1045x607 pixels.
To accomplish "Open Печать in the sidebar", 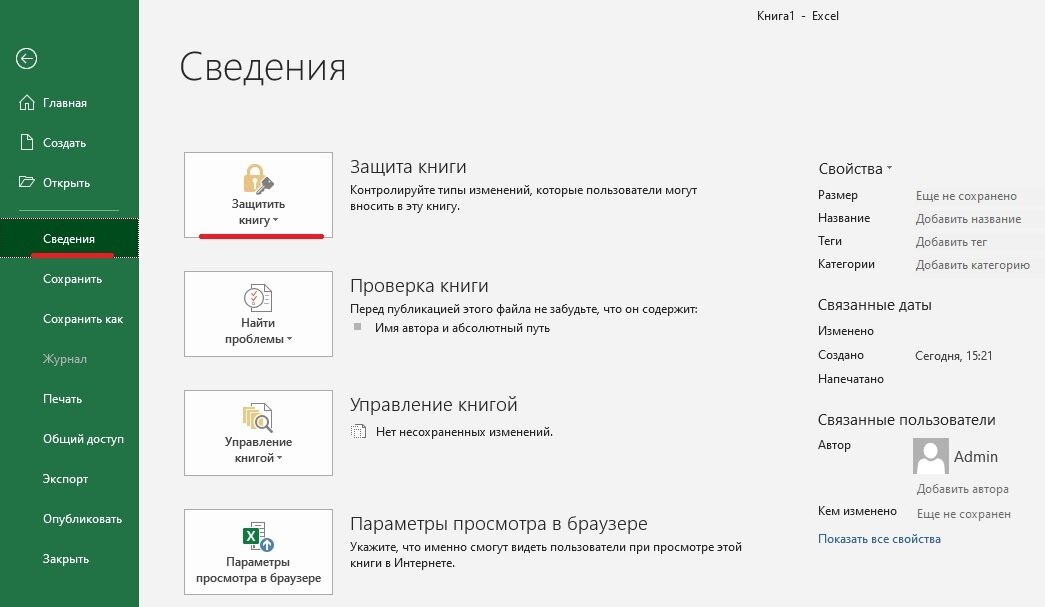I will pyautogui.click(x=69, y=398).
